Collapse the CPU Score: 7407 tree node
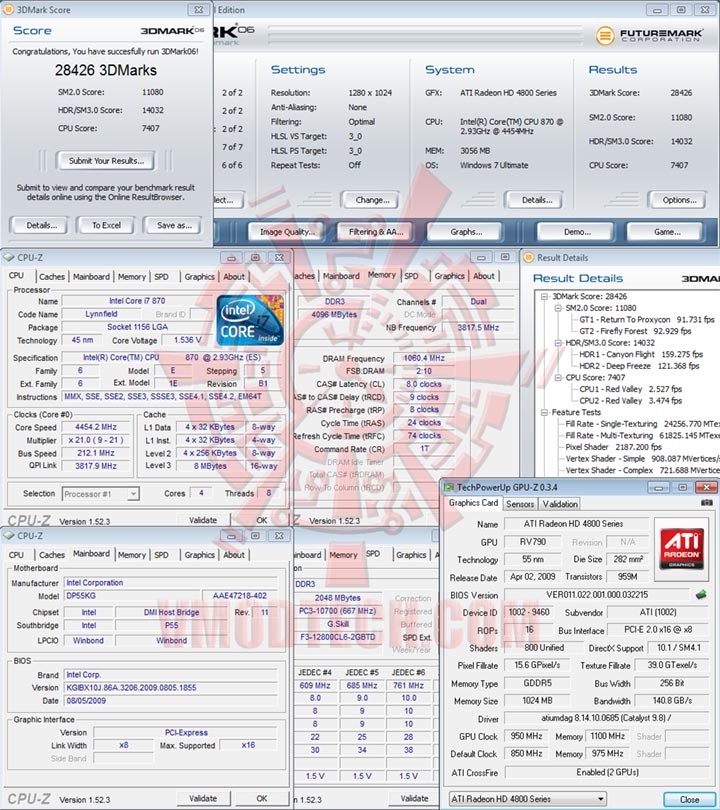The width and height of the screenshot is (720, 810). [x=558, y=378]
